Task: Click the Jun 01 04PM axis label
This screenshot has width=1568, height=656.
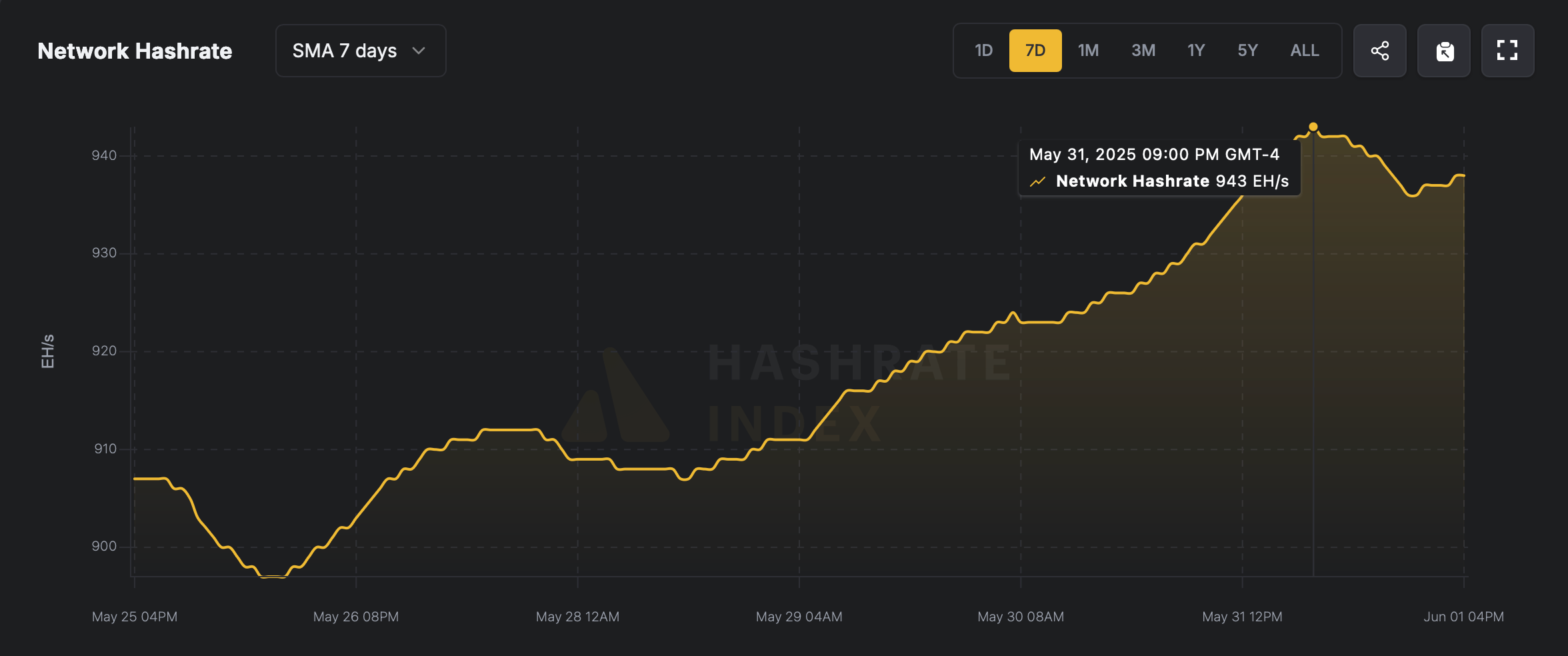Action: pyautogui.click(x=1463, y=617)
